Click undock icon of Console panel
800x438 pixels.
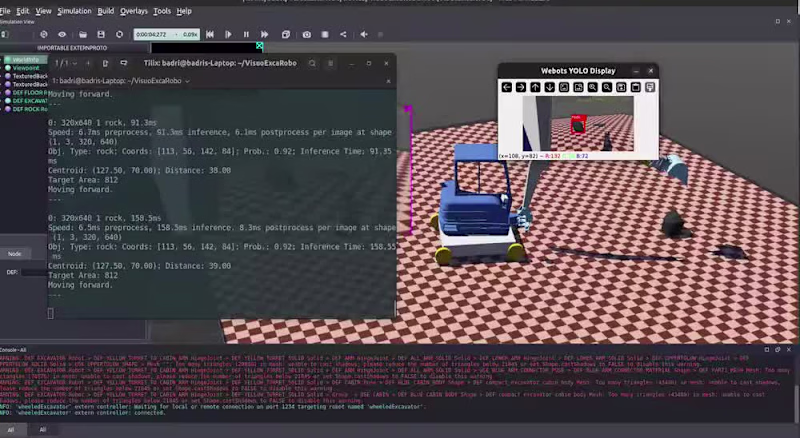[x=778, y=350]
